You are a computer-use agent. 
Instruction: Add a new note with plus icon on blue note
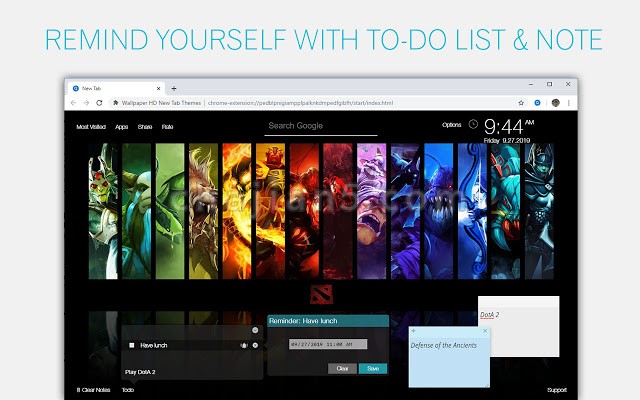click(413, 331)
